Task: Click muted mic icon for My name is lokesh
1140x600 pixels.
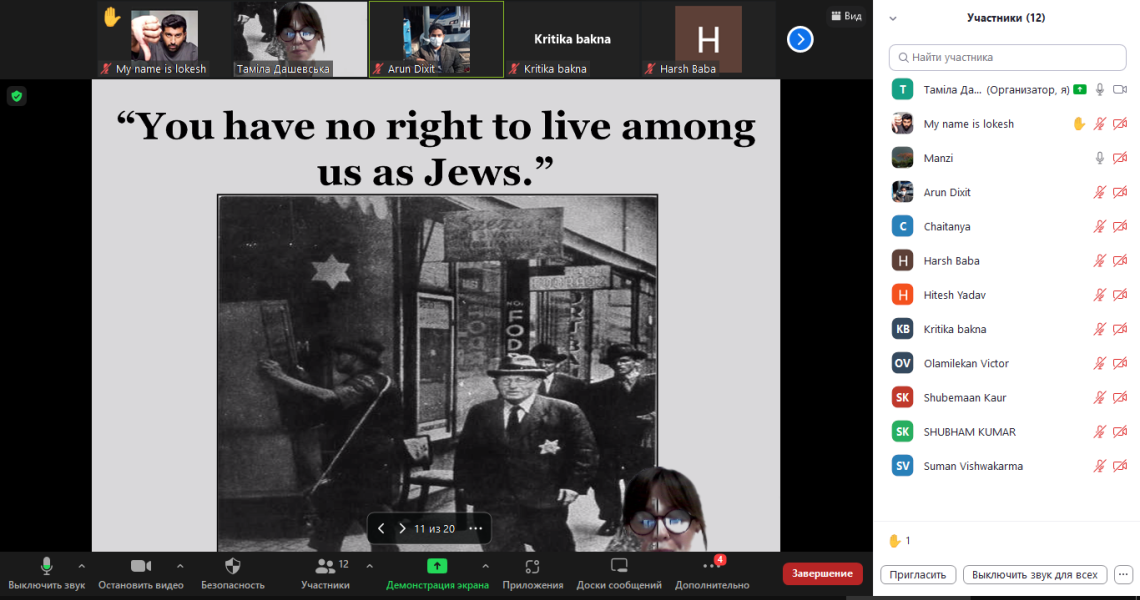Action: coord(1099,124)
